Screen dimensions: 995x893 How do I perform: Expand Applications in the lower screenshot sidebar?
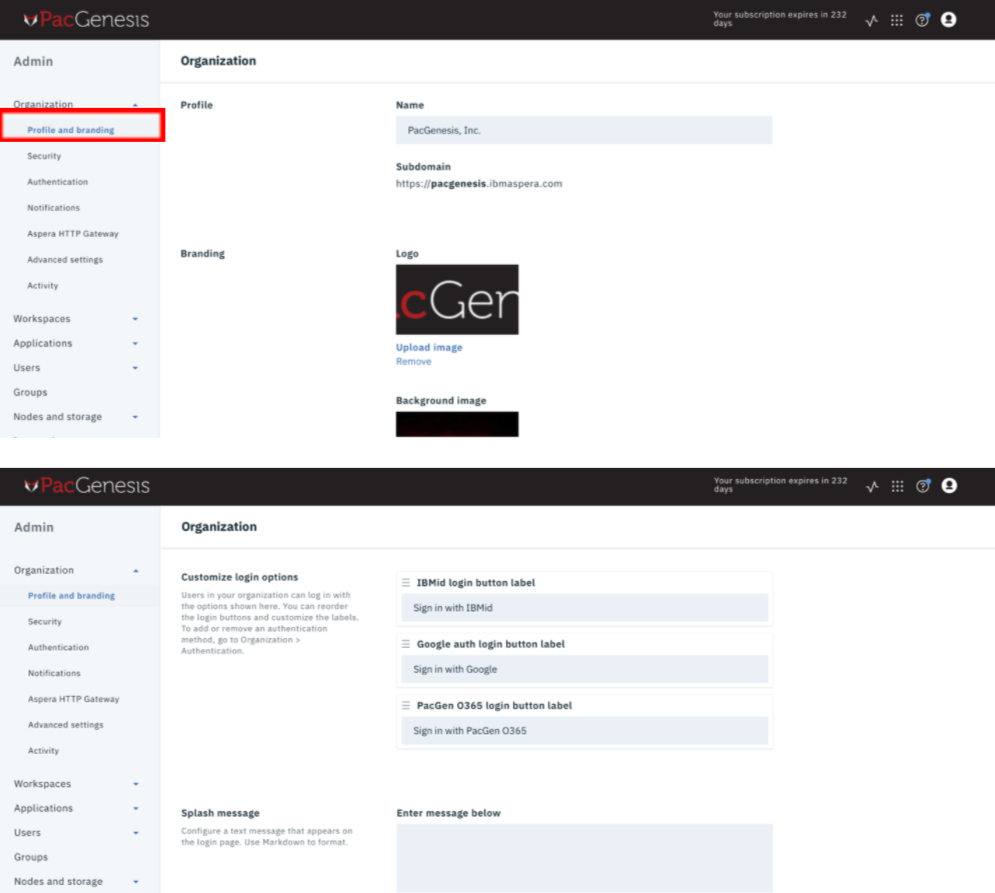coord(136,809)
